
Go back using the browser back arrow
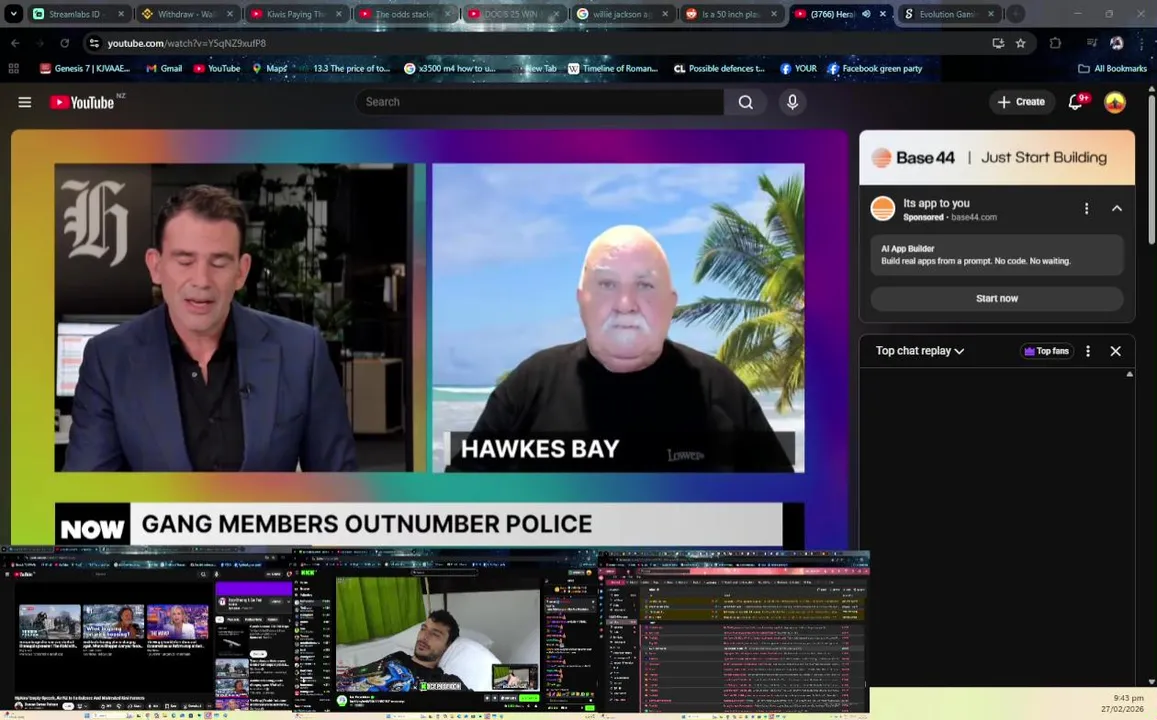click(x=15, y=43)
